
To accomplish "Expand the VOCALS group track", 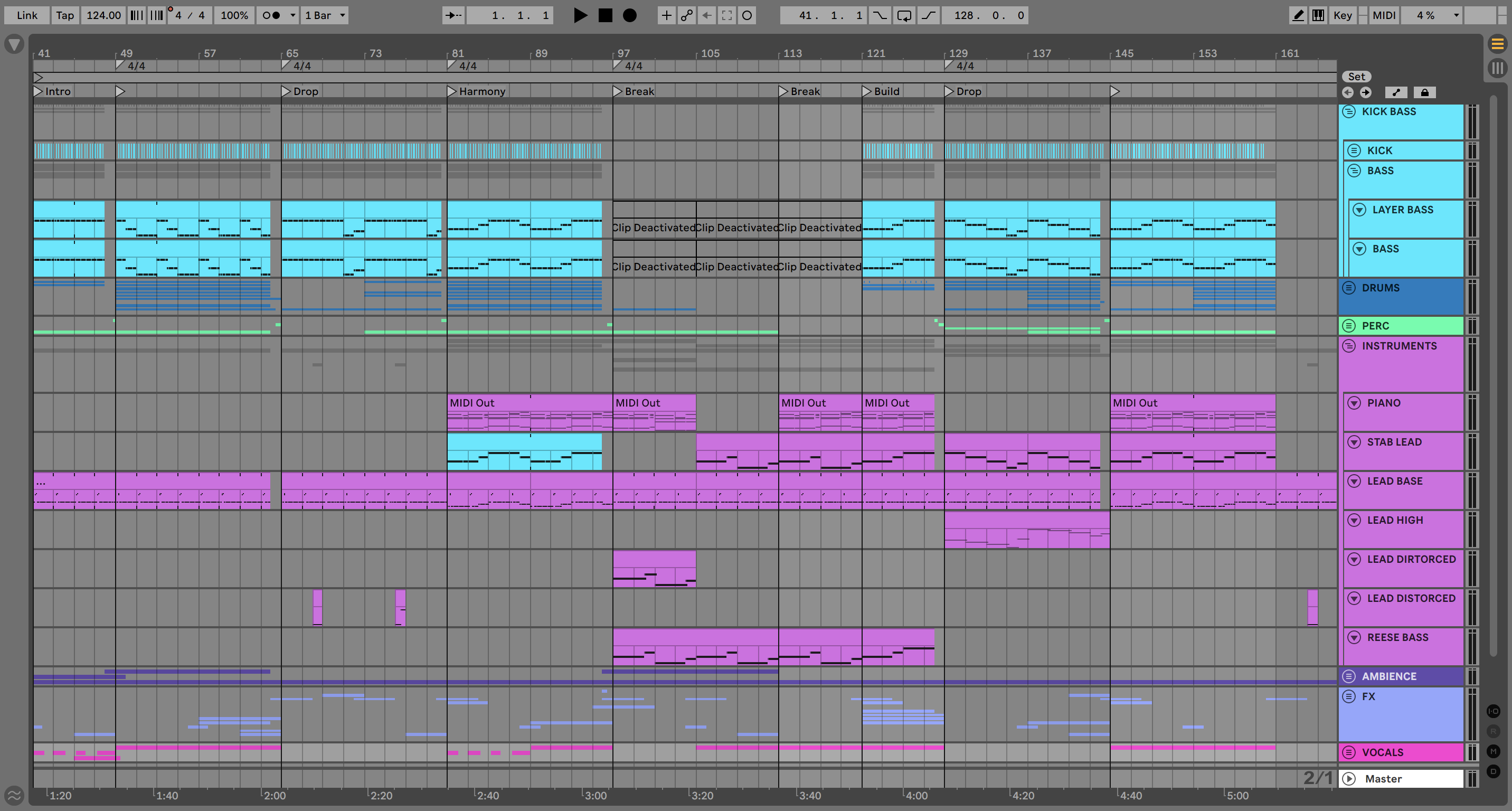I will coord(1349,752).
